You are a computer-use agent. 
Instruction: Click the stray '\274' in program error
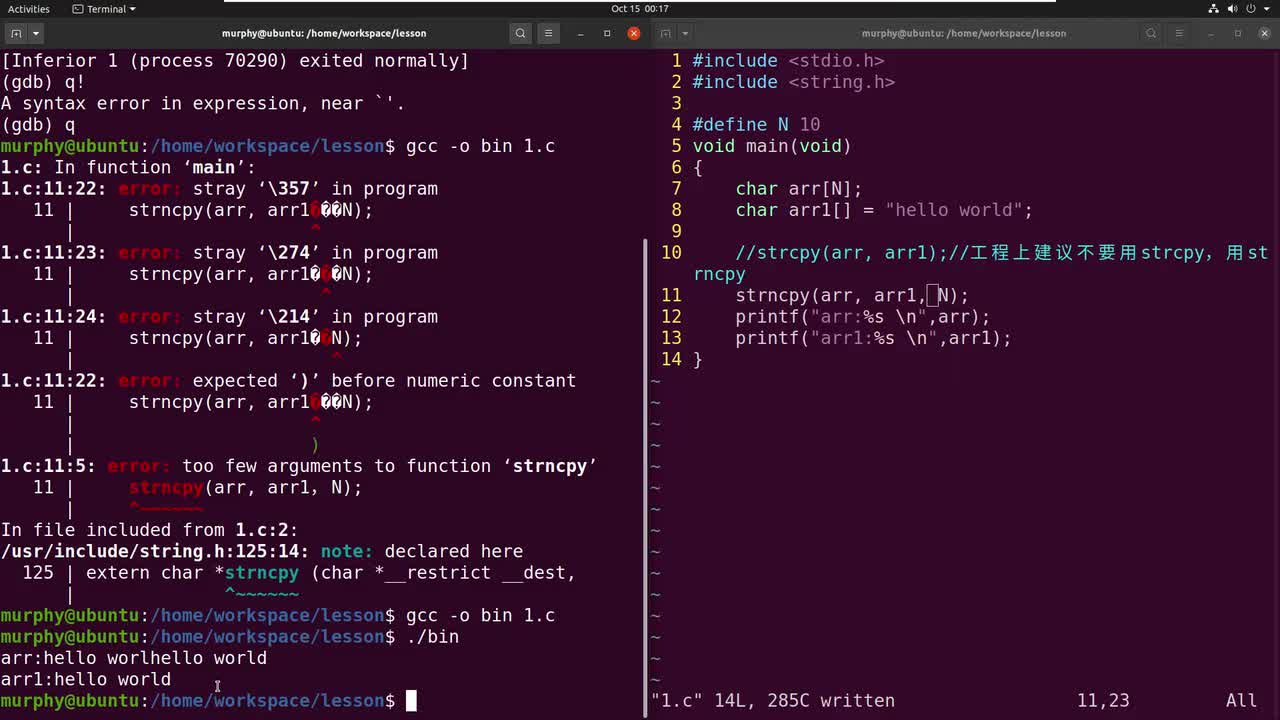219,253
